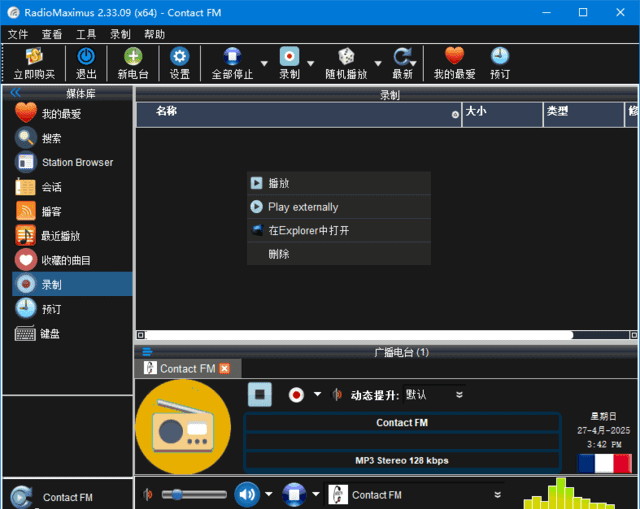Image resolution: width=640 pixels, height=509 pixels.
Task: Collapse the media library with double chevron
Action: [16, 93]
